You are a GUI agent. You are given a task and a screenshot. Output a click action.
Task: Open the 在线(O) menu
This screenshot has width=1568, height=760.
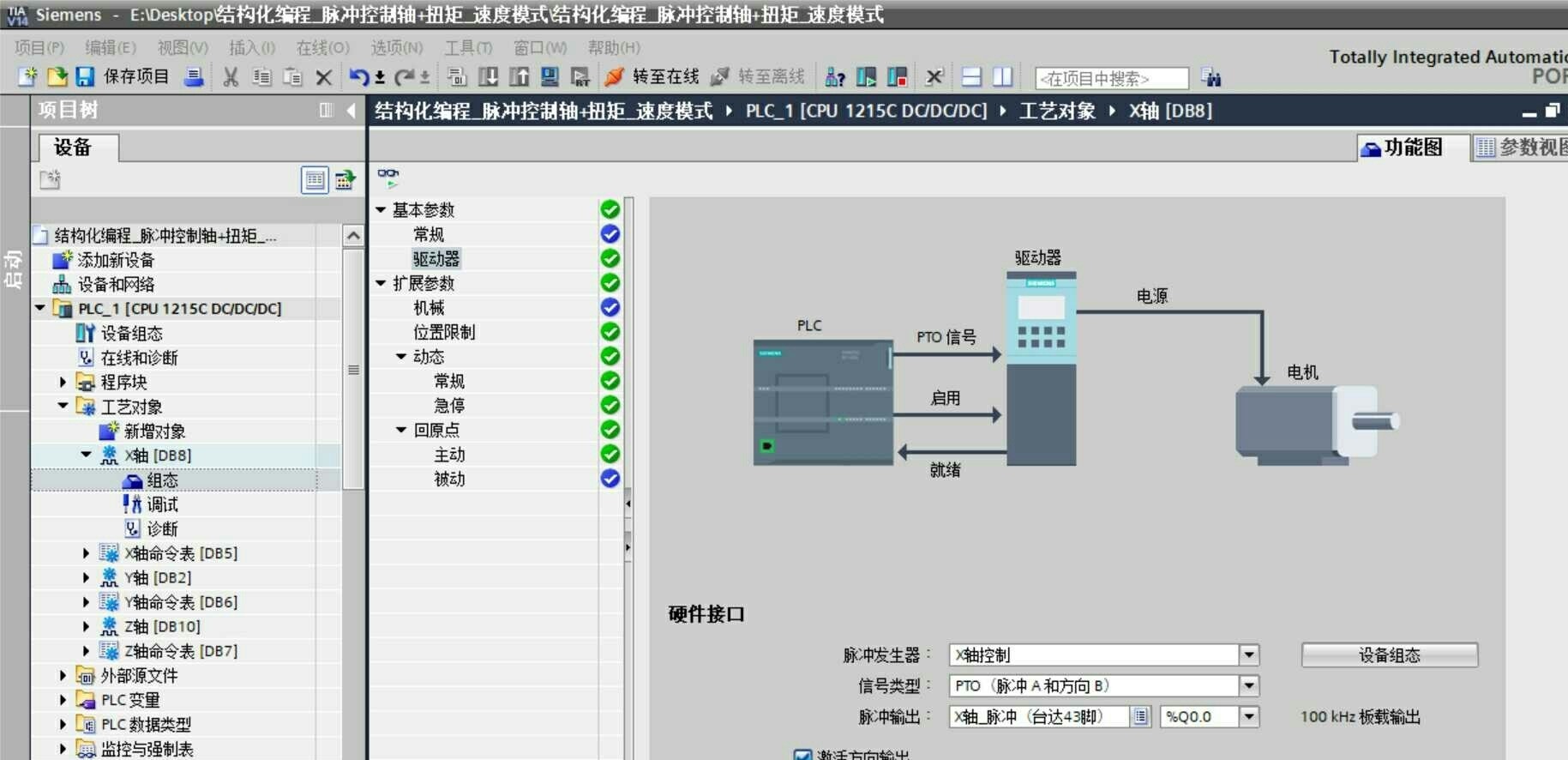point(323,48)
